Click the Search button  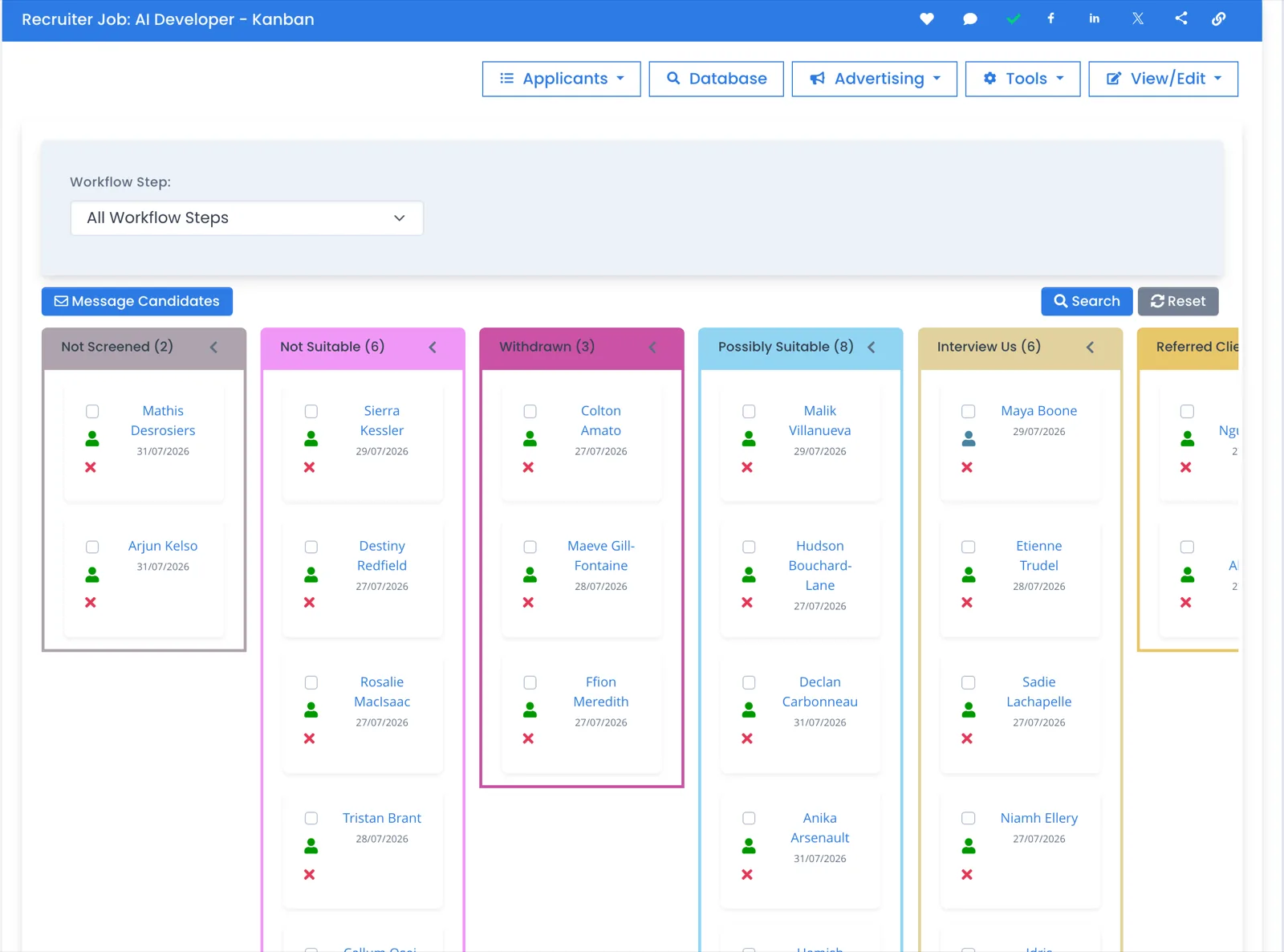coord(1087,301)
